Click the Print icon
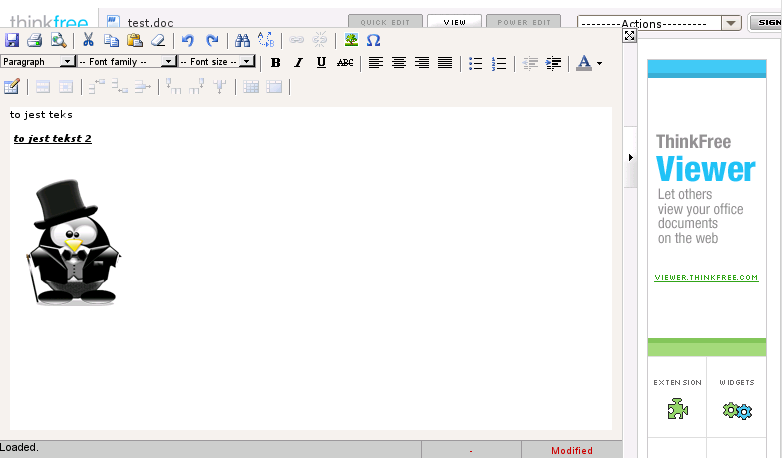 pos(35,40)
